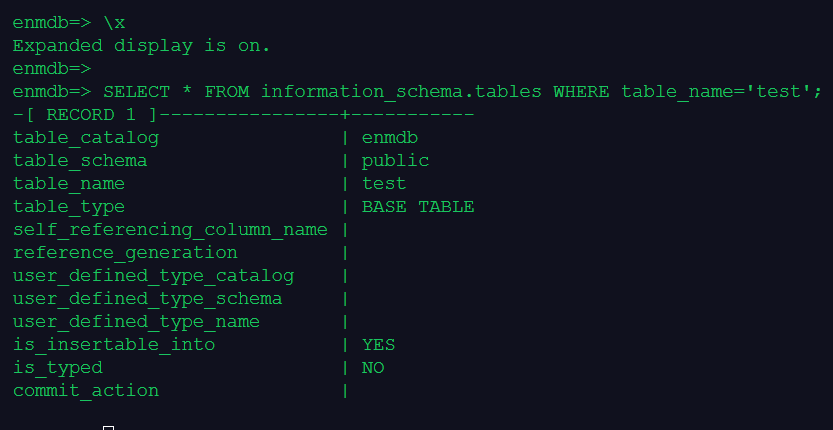Click the self_referencing_column_name field label

(170, 230)
